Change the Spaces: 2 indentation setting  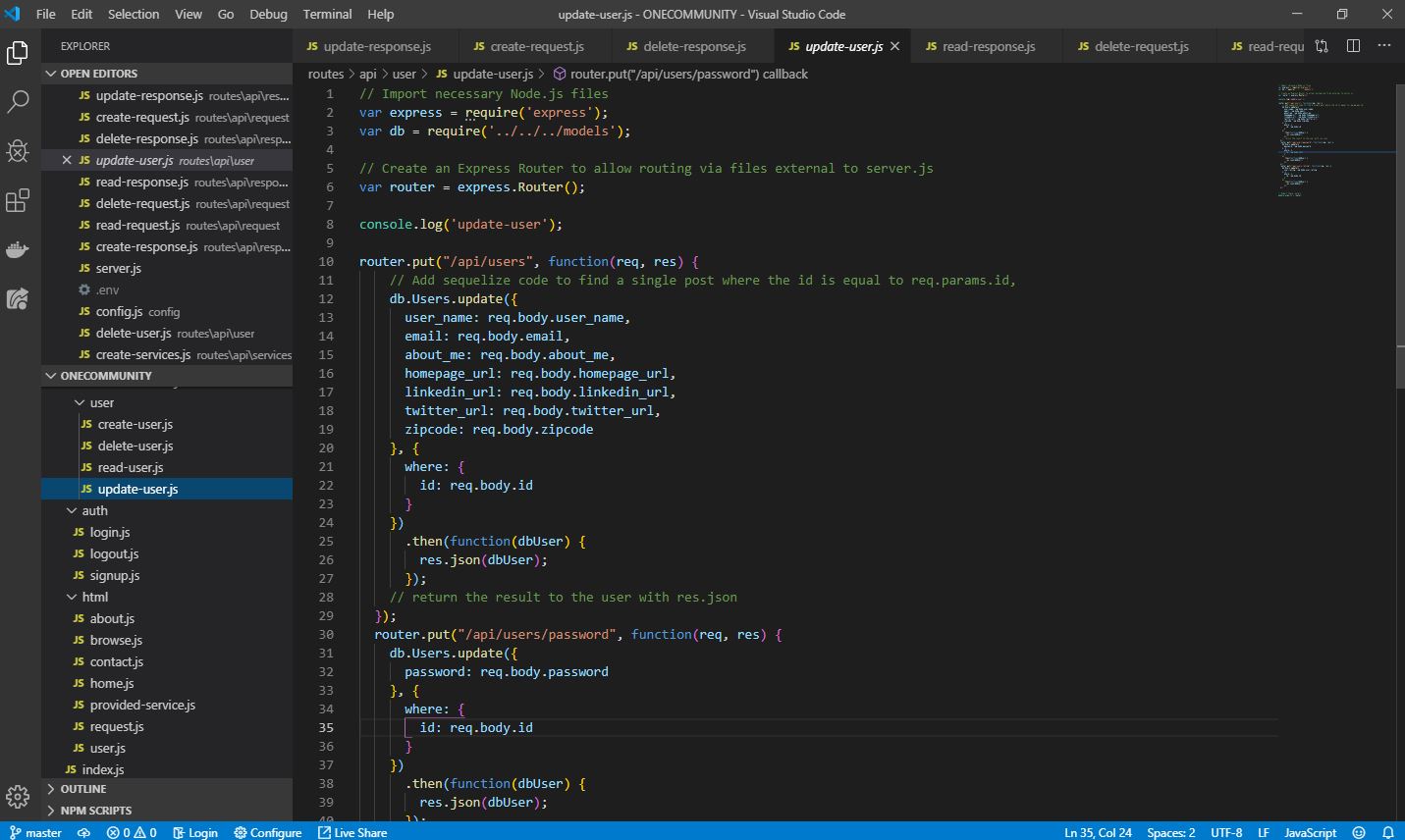pos(1170,832)
